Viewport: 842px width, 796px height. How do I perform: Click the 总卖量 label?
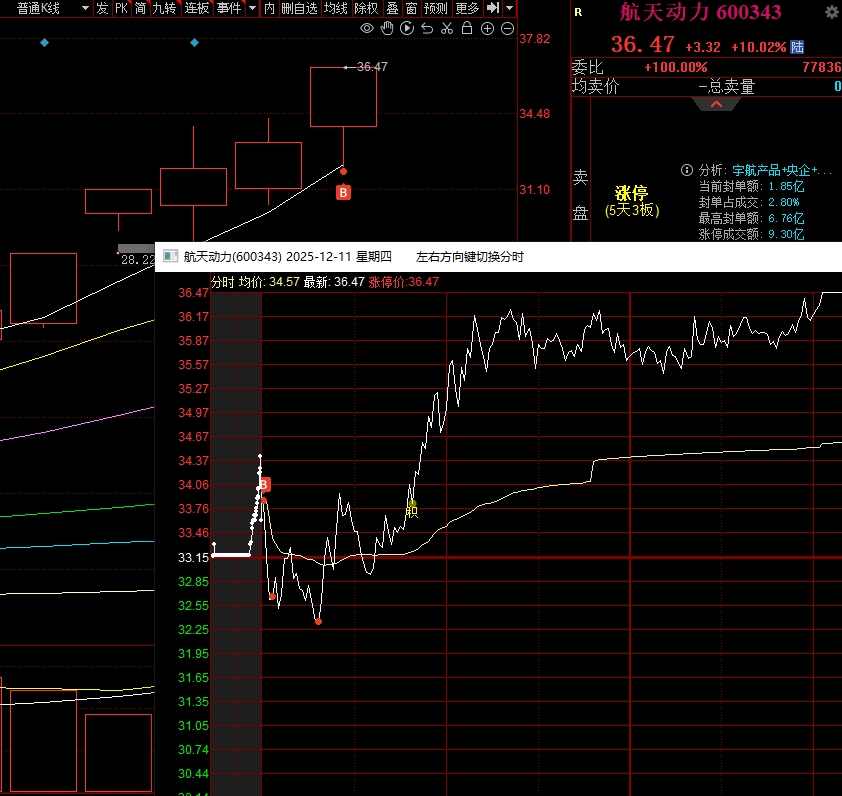(730, 86)
